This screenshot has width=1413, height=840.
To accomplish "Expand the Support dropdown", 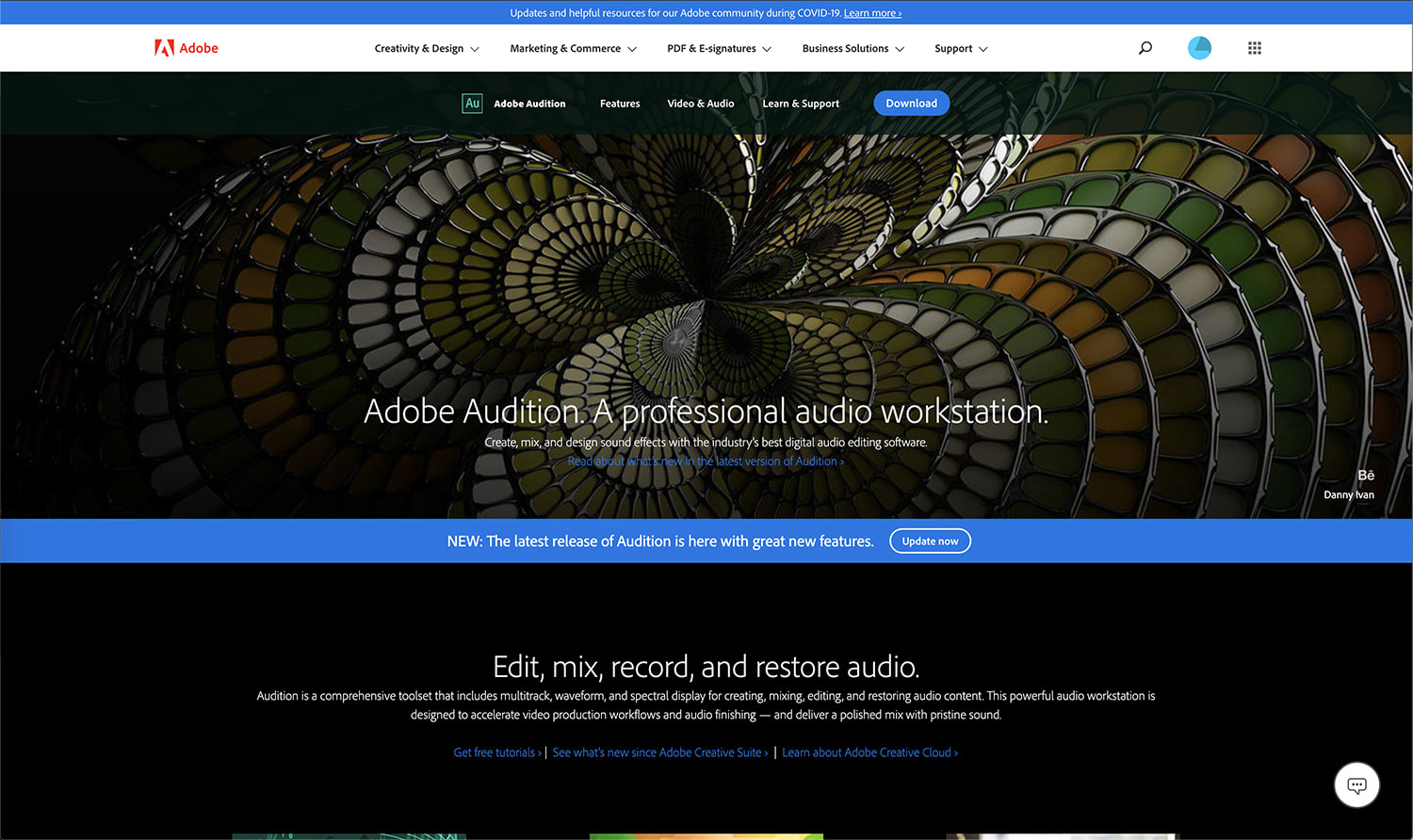I will [x=959, y=48].
